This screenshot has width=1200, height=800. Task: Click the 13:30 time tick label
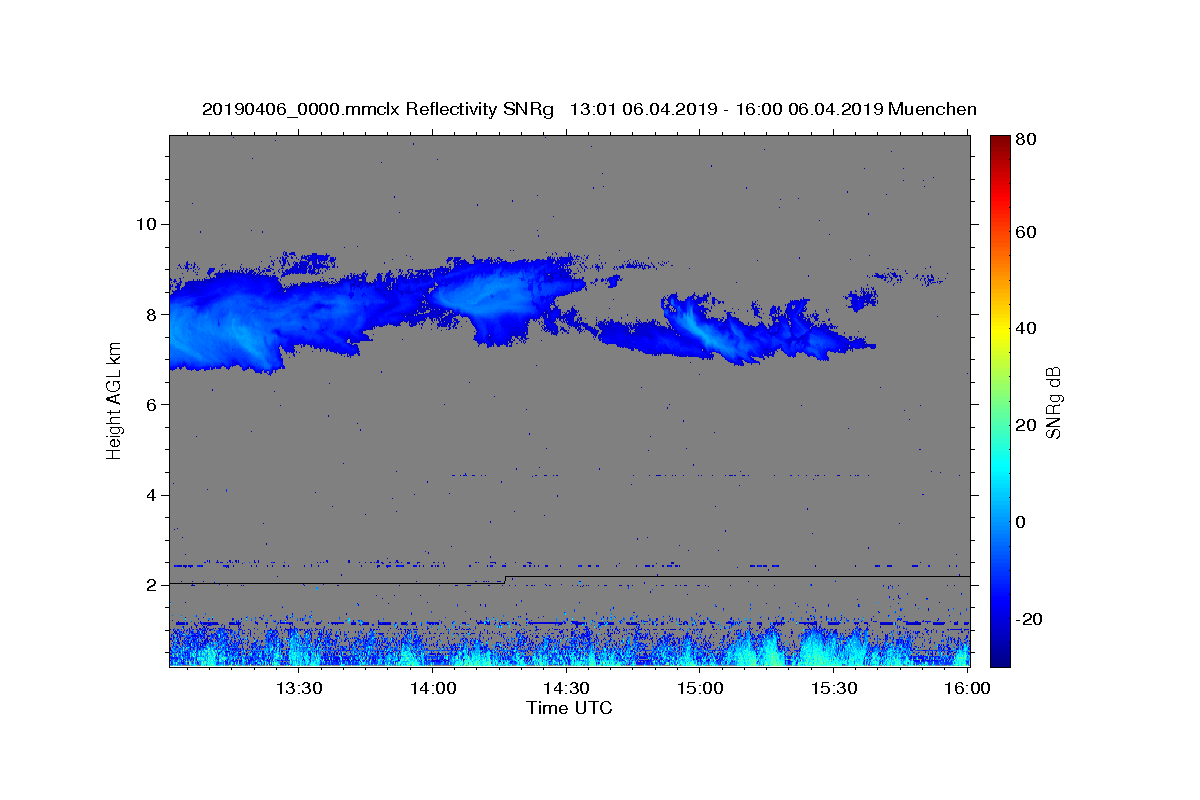pos(299,688)
